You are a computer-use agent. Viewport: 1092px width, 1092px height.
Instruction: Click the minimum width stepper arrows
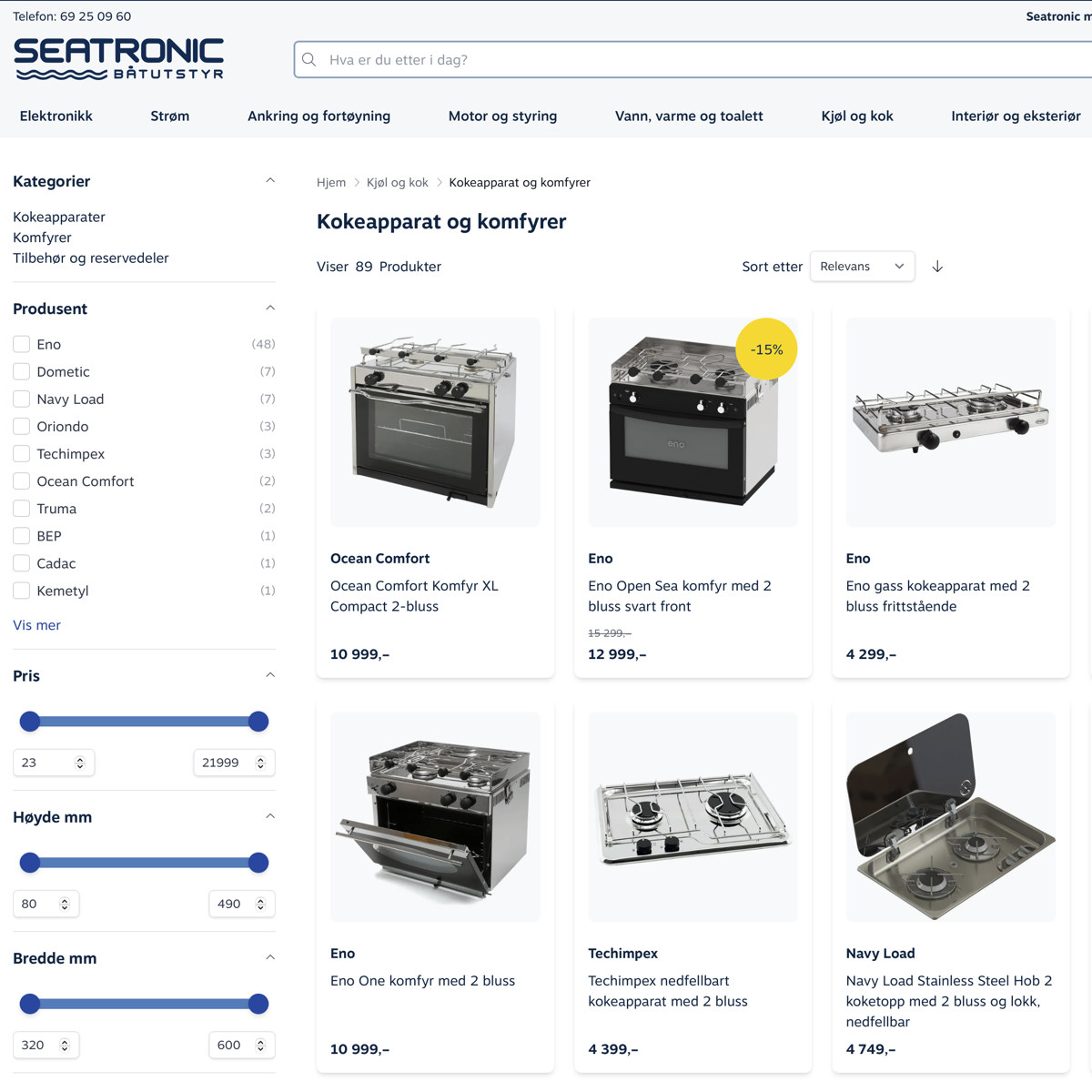[65, 1045]
